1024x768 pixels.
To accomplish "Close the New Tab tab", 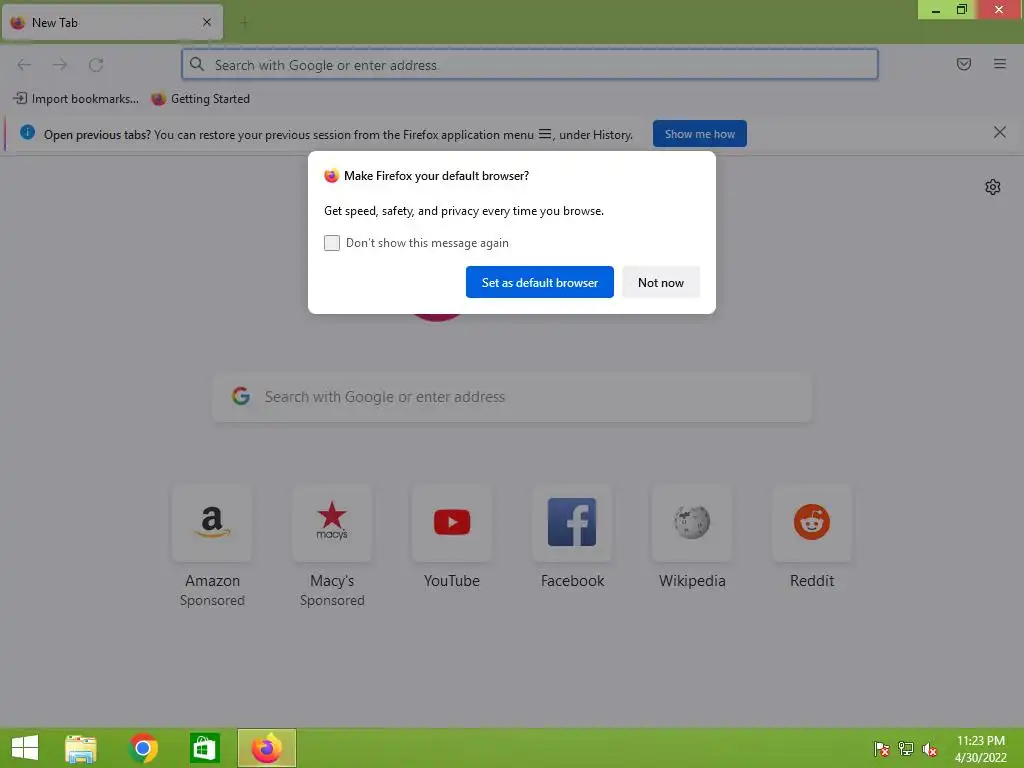I will pos(207,22).
